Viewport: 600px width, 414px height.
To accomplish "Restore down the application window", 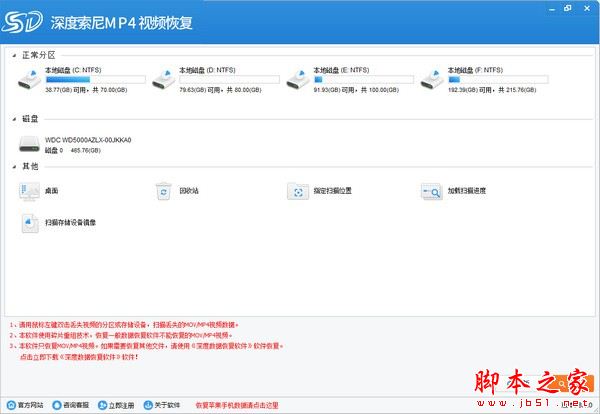I will point(568,8).
